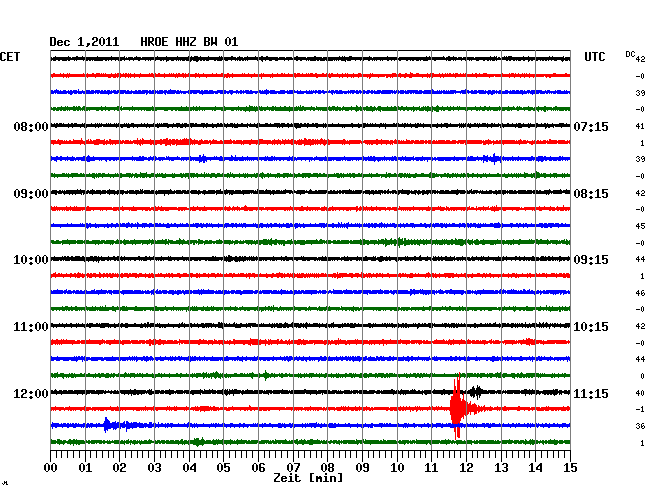This screenshot has width=650, height=494.
Task: Click the "11:15" UTC time label
Action: pyautogui.click(x=591, y=393)
